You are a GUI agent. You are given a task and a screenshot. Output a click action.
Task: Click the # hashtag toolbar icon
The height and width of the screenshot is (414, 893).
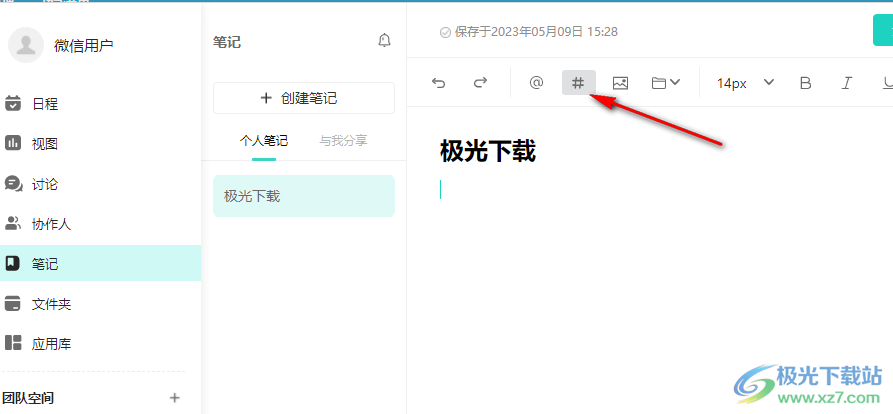click(578, 83)
